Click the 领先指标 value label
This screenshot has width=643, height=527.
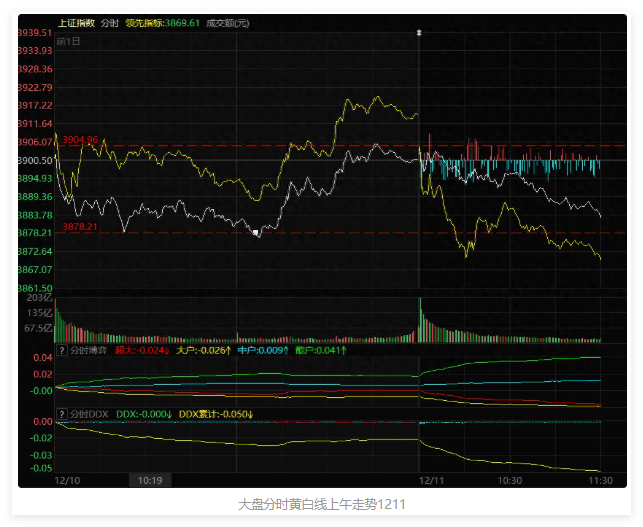[x=163, y=22]
